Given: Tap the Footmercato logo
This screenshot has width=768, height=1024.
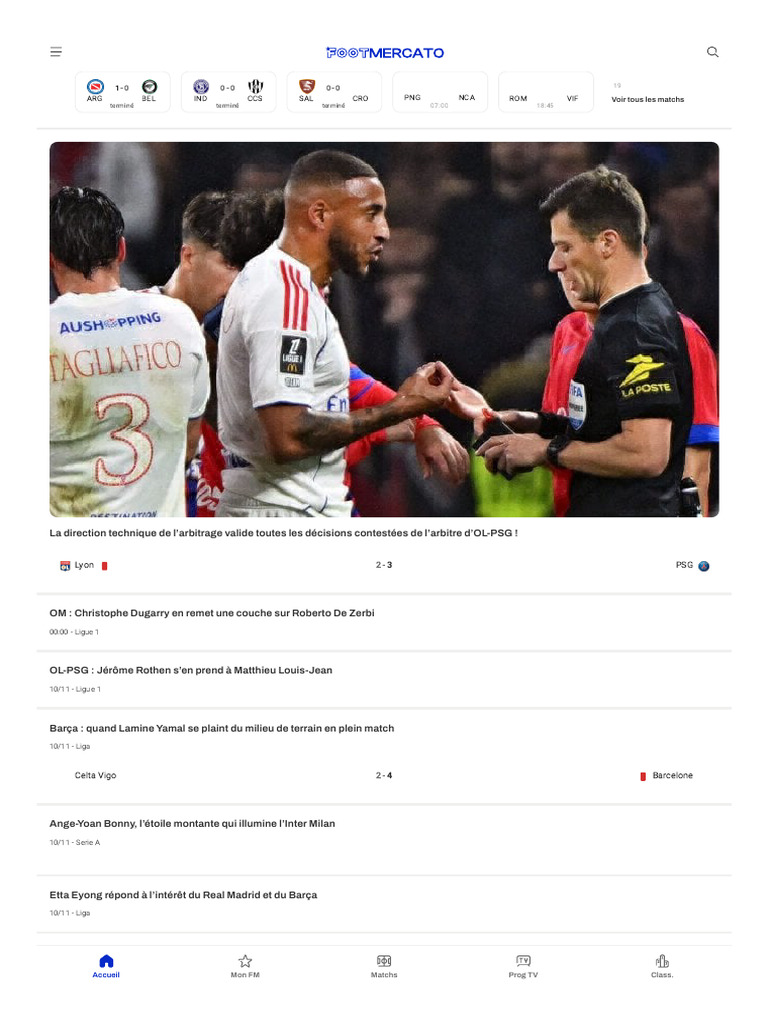Looking at the screenshot, I should coord(385,53).
